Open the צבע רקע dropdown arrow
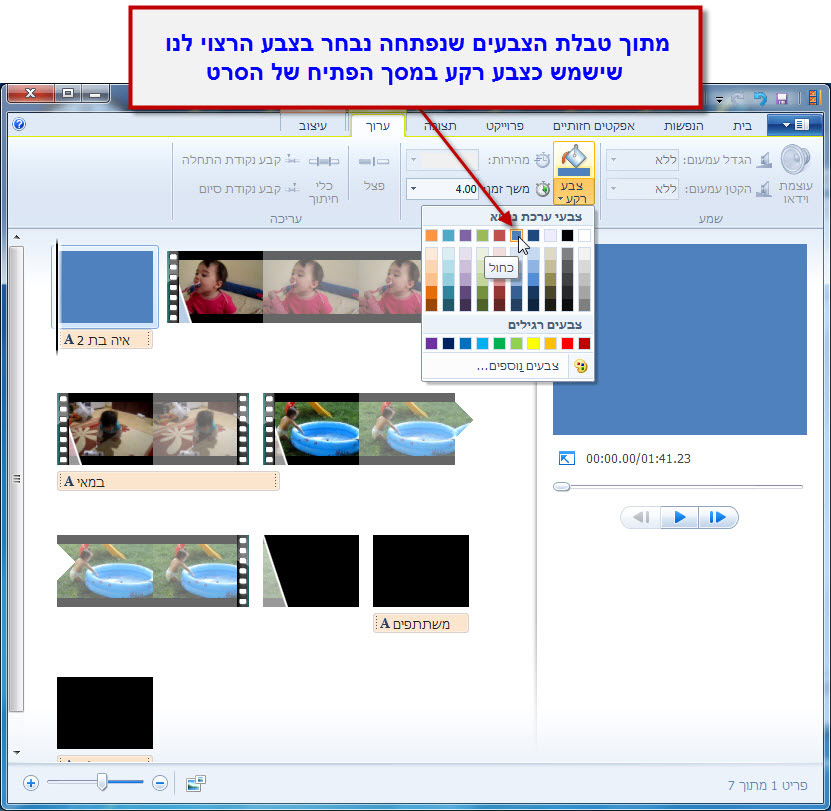831x811 pixels. click(x=561, y=199)
